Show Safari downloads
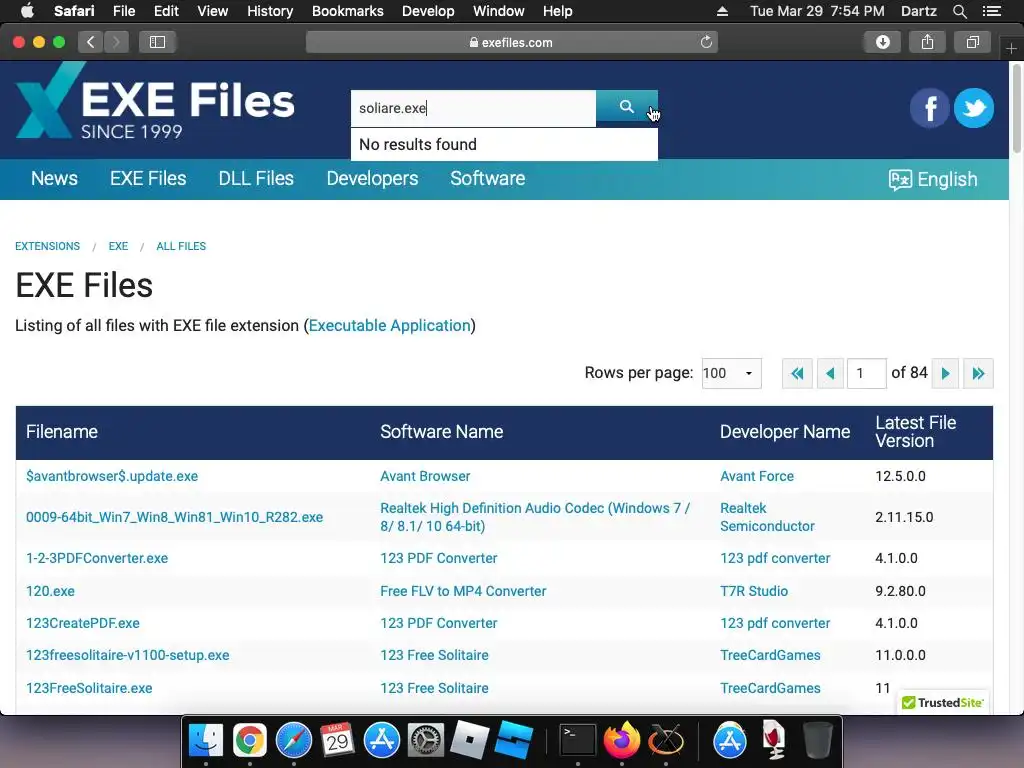This screenshot has height=768, width=1024. point(882,42)
